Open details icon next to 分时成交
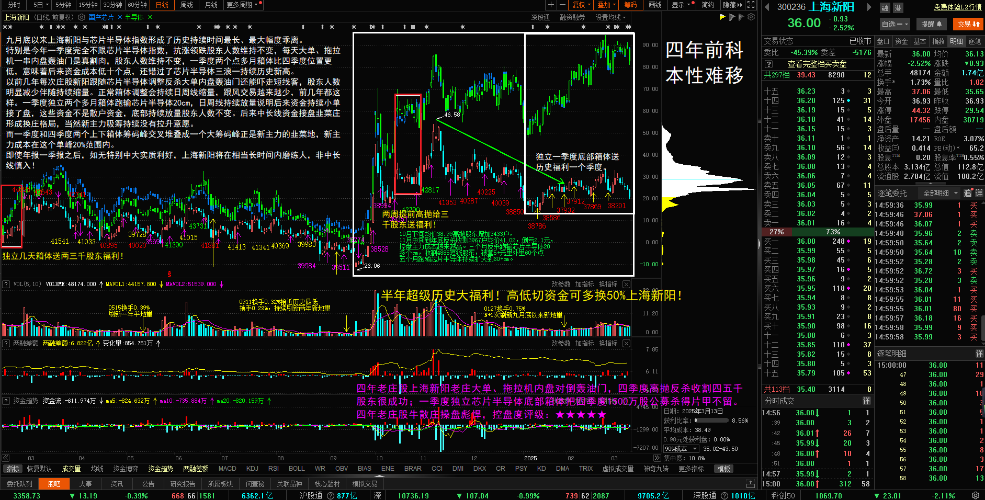The width and height of the screenshot is (985, 500). (866, 400)
